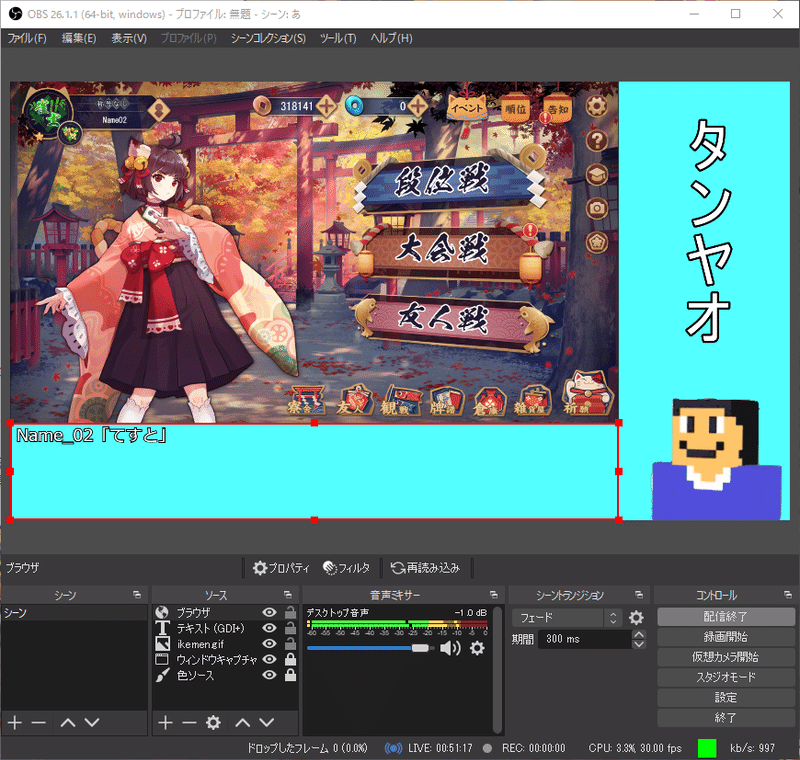Screen dimensions: 800x760
Task: Move scene up with arrow icon
Action: (68, 722)
